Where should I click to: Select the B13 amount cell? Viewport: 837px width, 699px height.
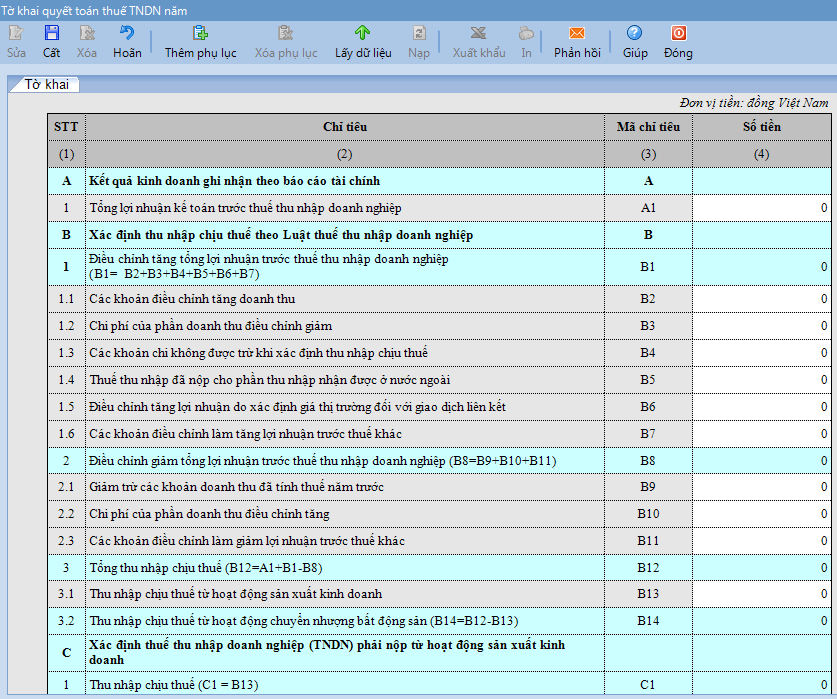tap(762, 594)
